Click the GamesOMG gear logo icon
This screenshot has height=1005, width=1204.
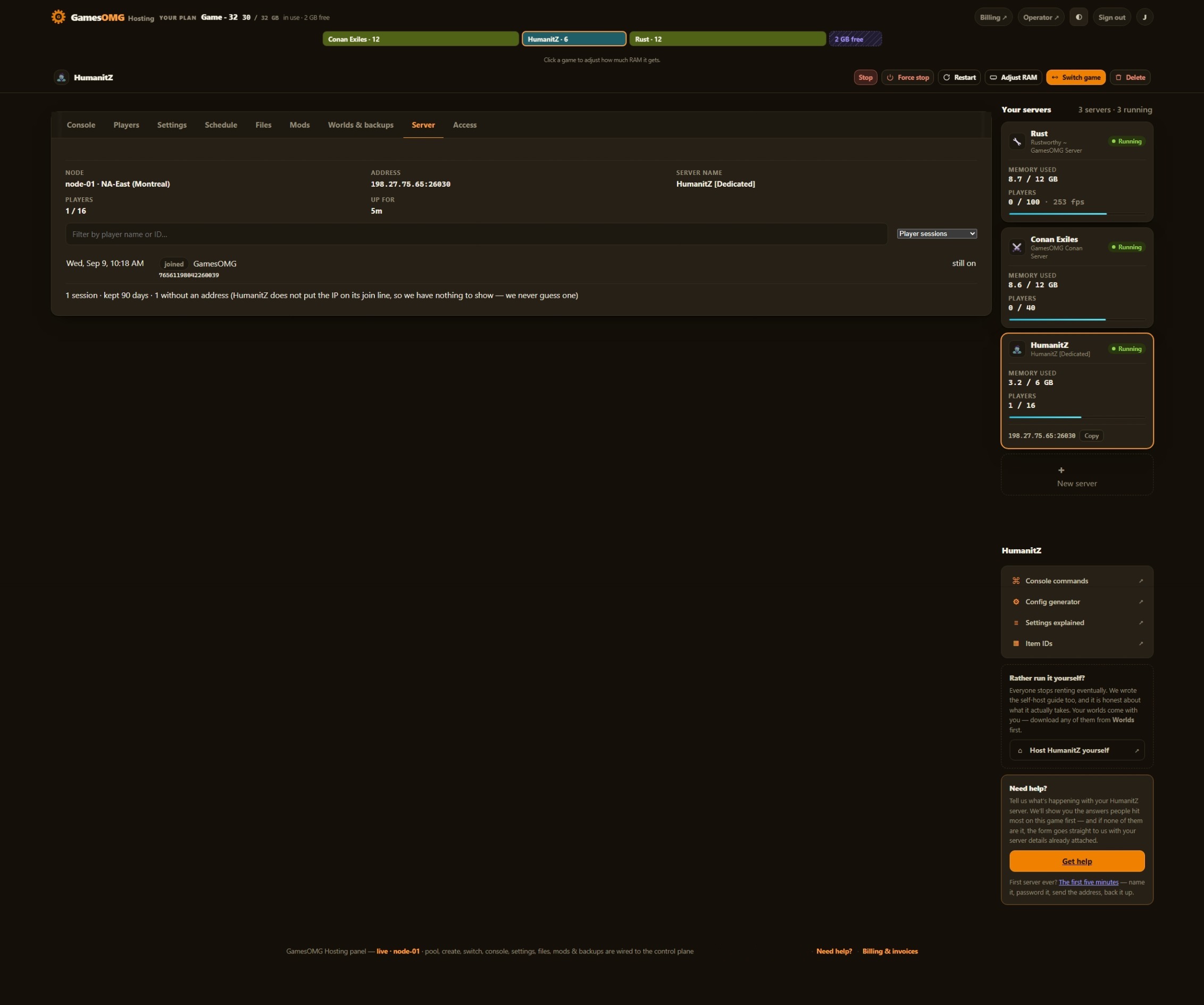click(x=58, y=16)
